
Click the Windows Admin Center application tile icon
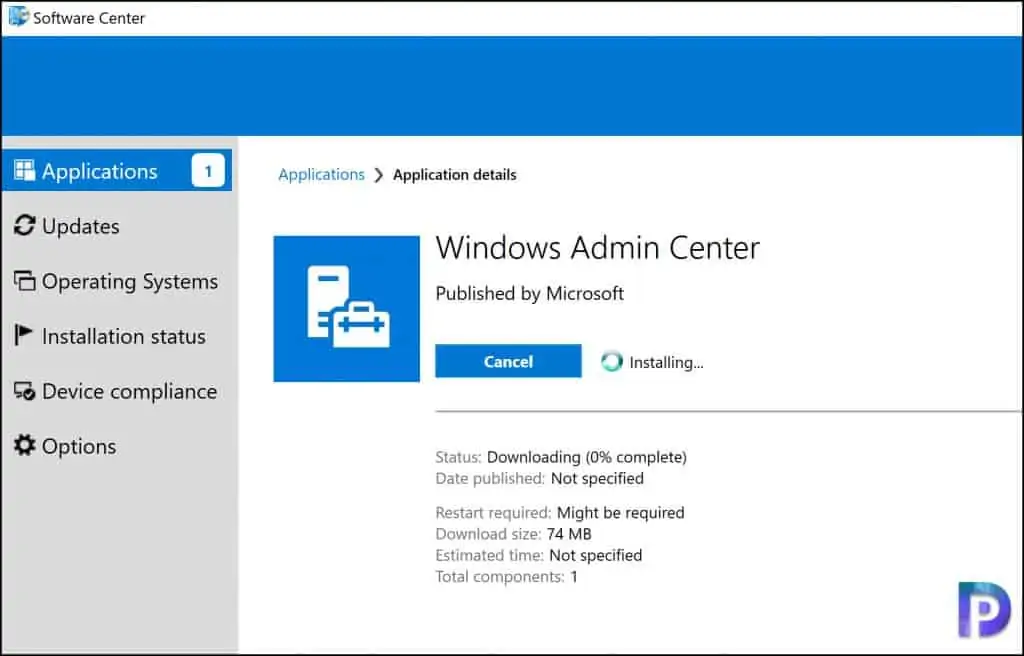coord(346,308)
